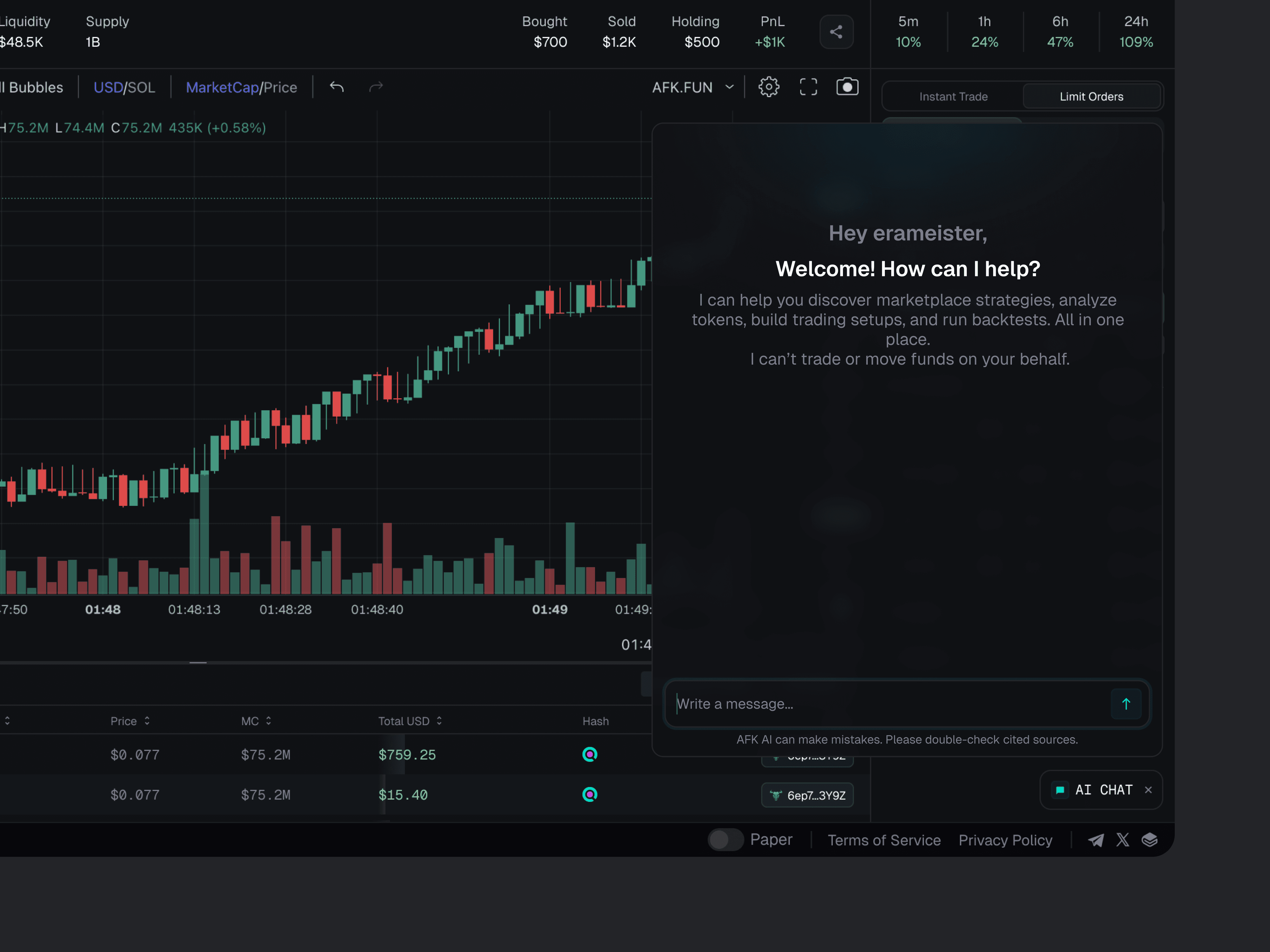1270x952 pixels.
Task: Click the Bought $700 value
Action: 550,42
